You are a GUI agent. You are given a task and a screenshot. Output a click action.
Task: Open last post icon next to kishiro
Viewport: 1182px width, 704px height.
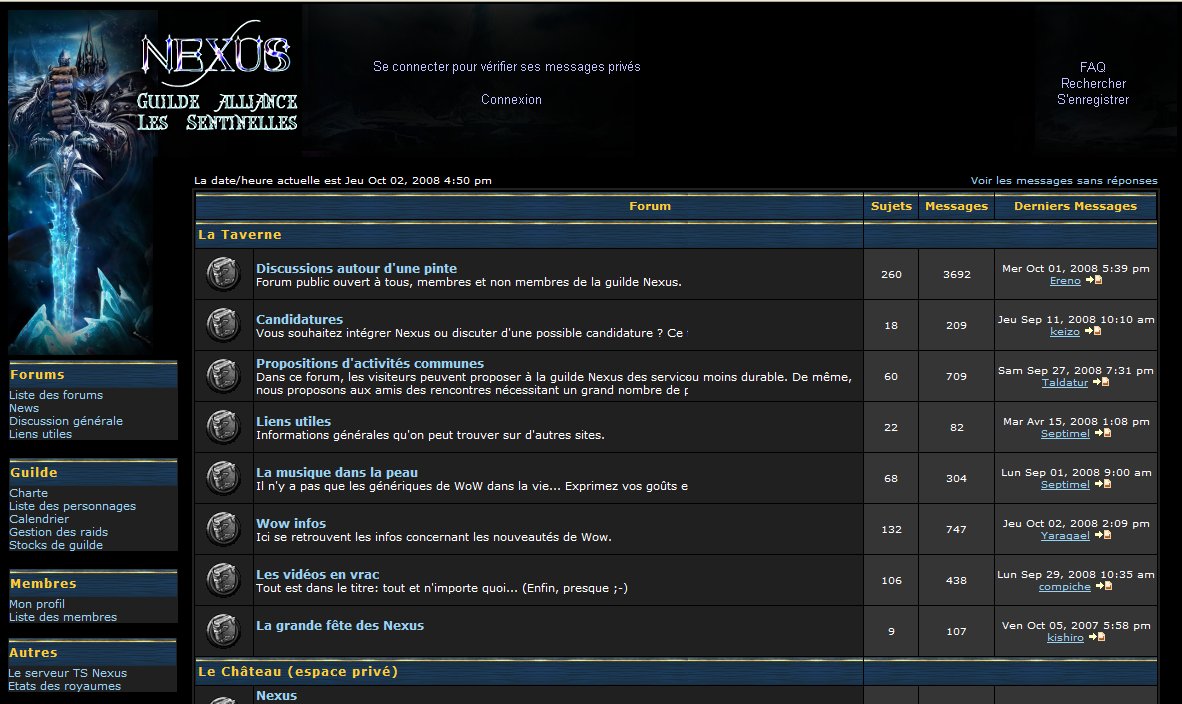pyautogui.click(x=1097, y=637)
